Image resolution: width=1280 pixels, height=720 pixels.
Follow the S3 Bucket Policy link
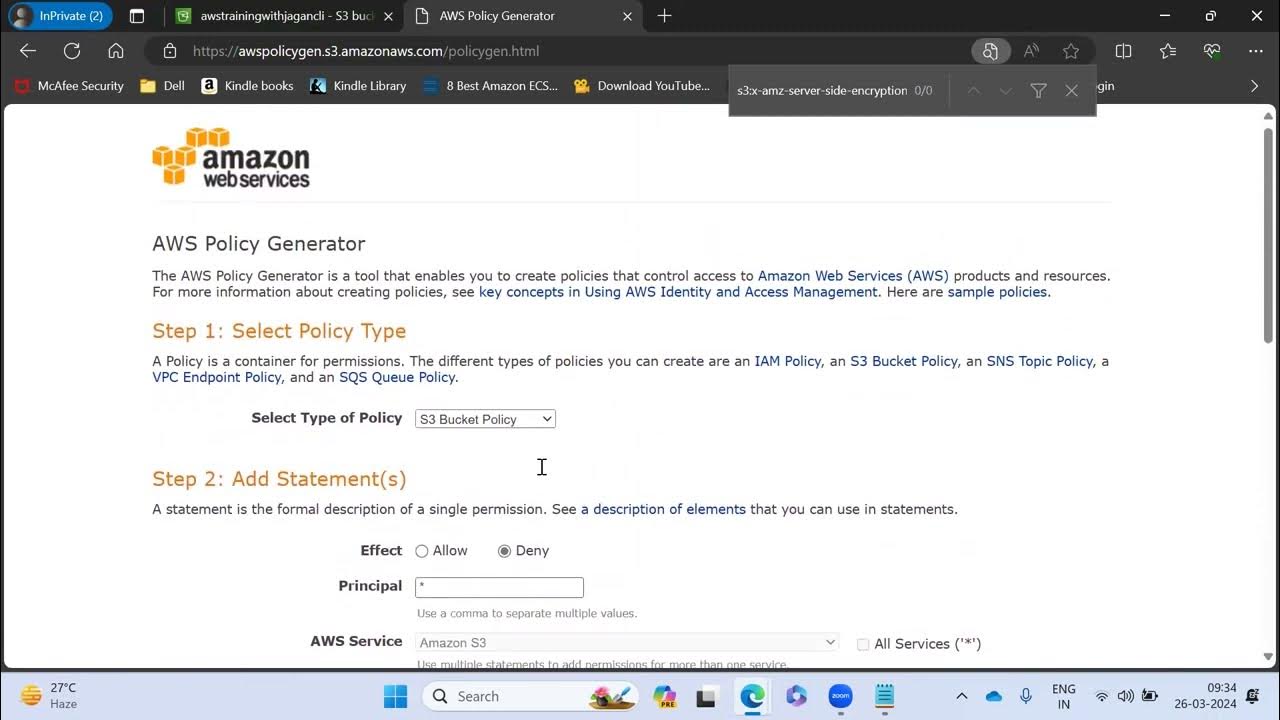point(904,361)
